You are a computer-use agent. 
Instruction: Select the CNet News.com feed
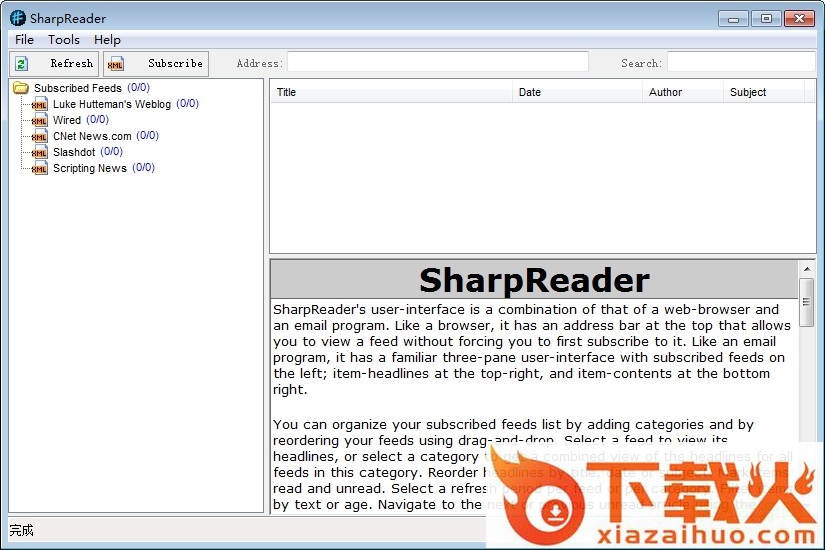92,136
